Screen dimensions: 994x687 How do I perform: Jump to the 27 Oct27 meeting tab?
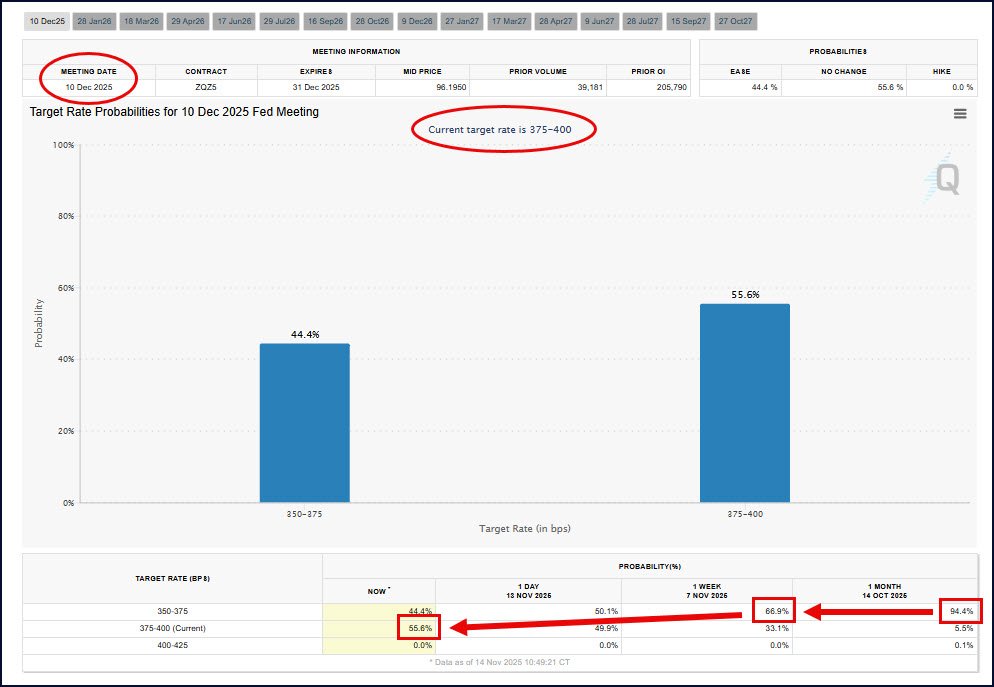tap(735, 21)
